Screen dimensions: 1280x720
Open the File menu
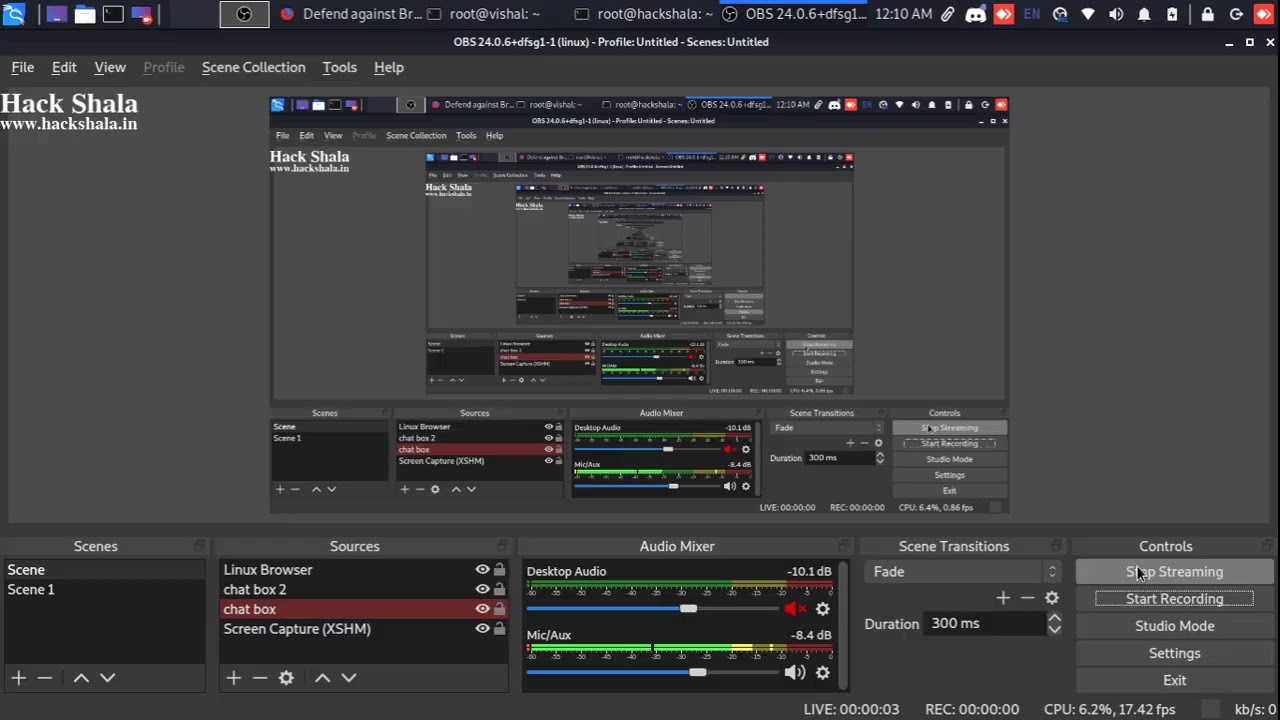click(22, 67)
